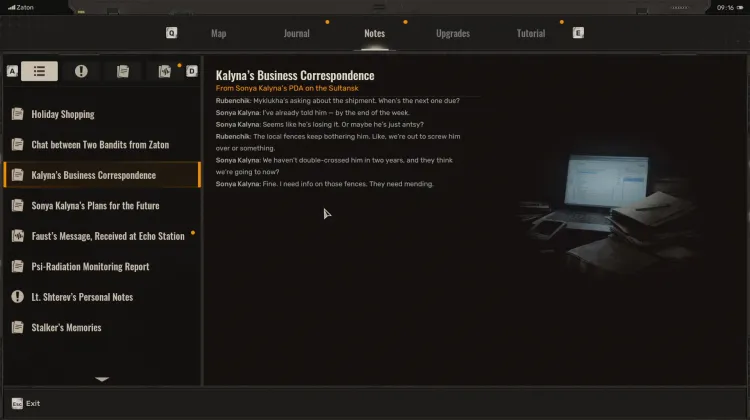
Task: Filter notes by text document category
Action: (123, 71)
